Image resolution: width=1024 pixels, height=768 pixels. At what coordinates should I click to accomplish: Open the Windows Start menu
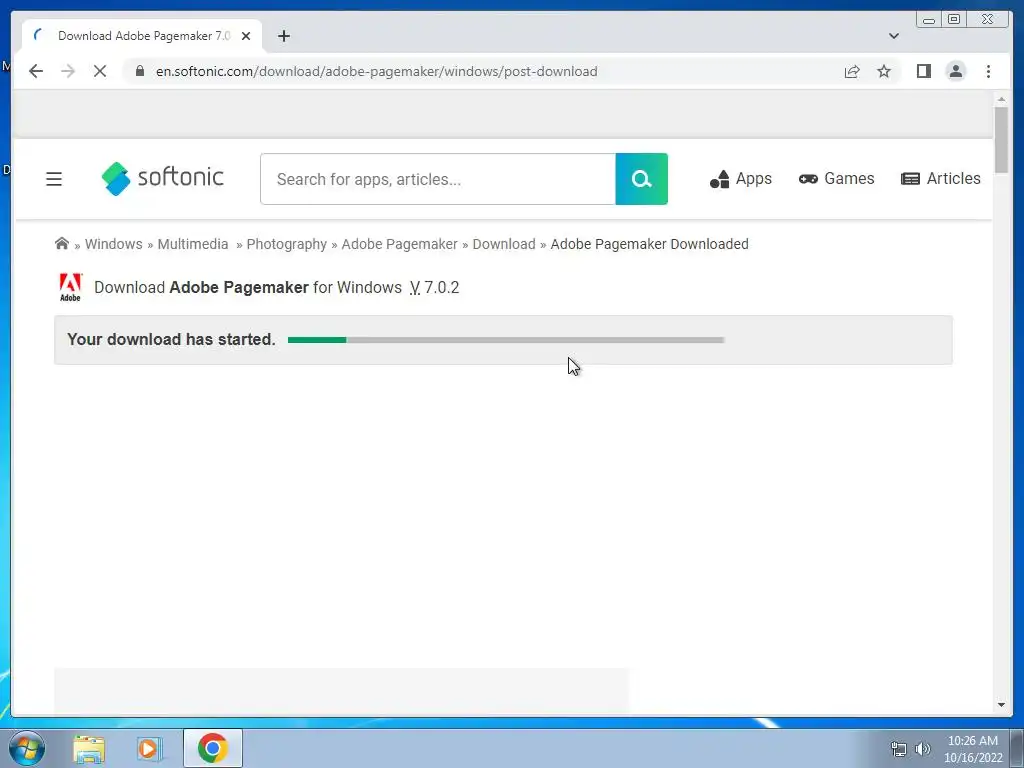click(27, 748)
